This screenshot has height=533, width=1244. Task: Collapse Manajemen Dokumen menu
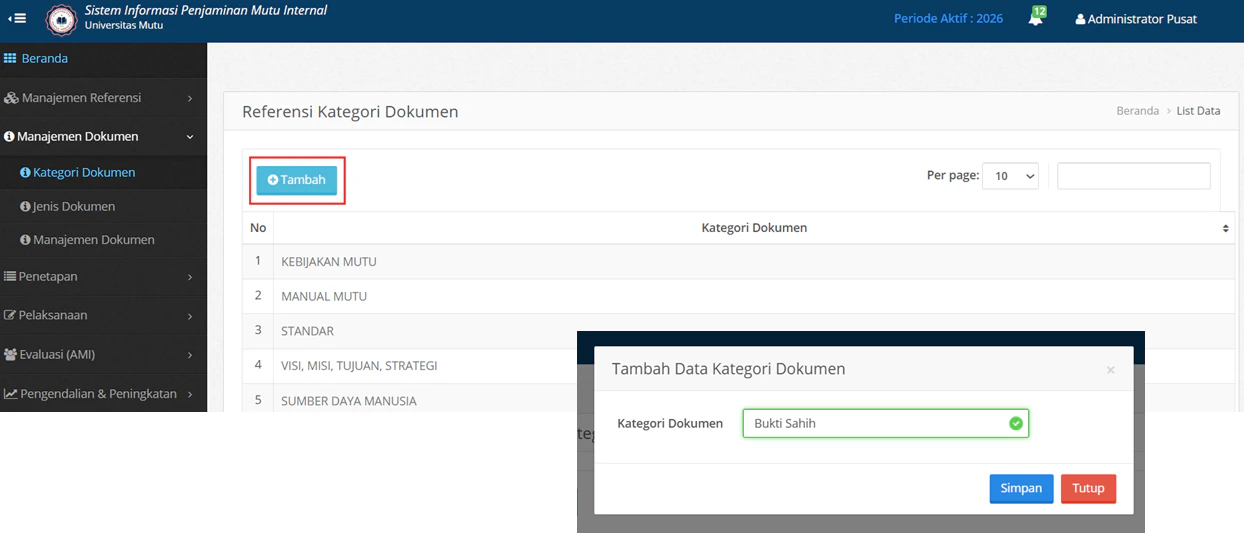[103, 136]
